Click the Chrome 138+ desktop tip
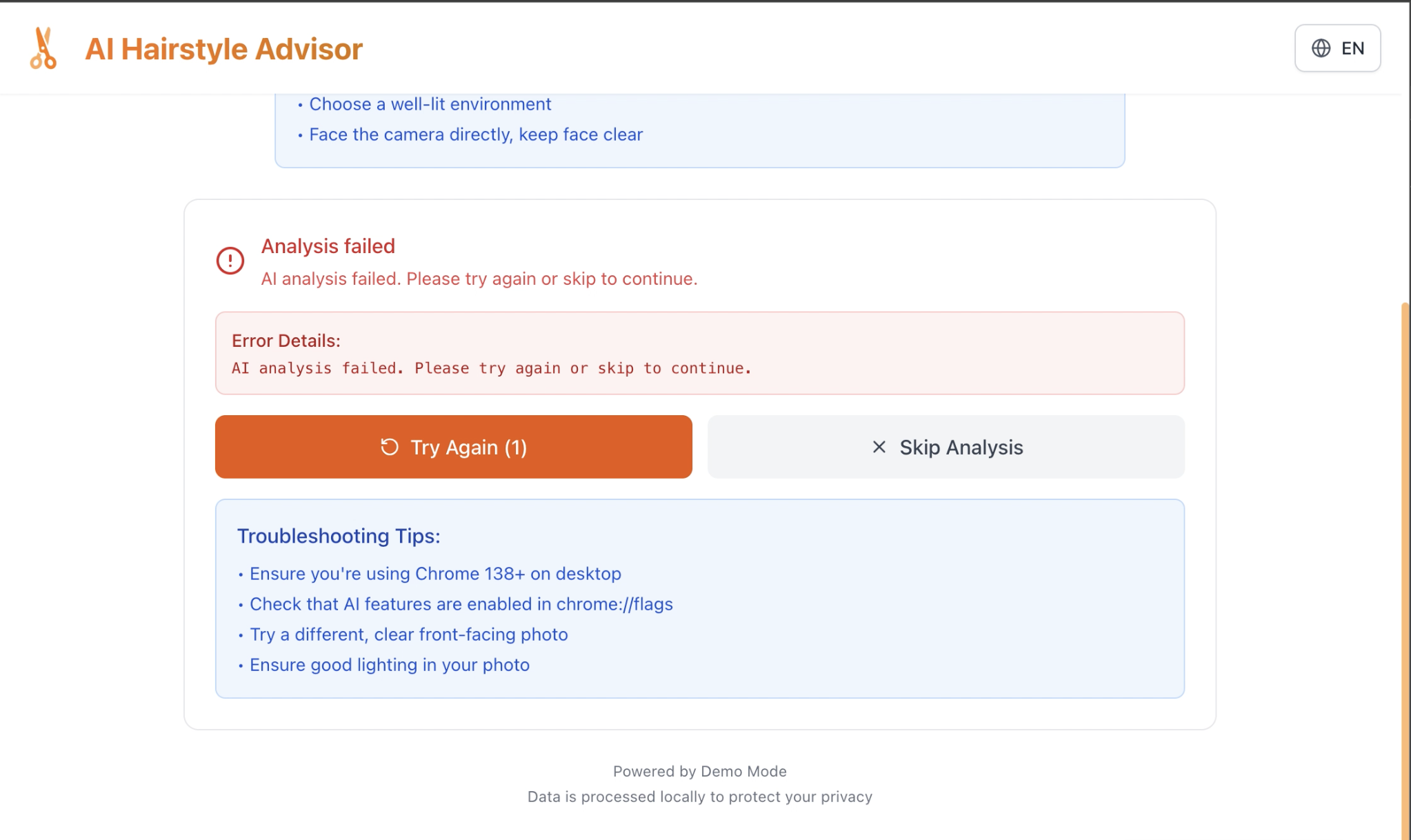1411x840 pixels. [435, 574]
